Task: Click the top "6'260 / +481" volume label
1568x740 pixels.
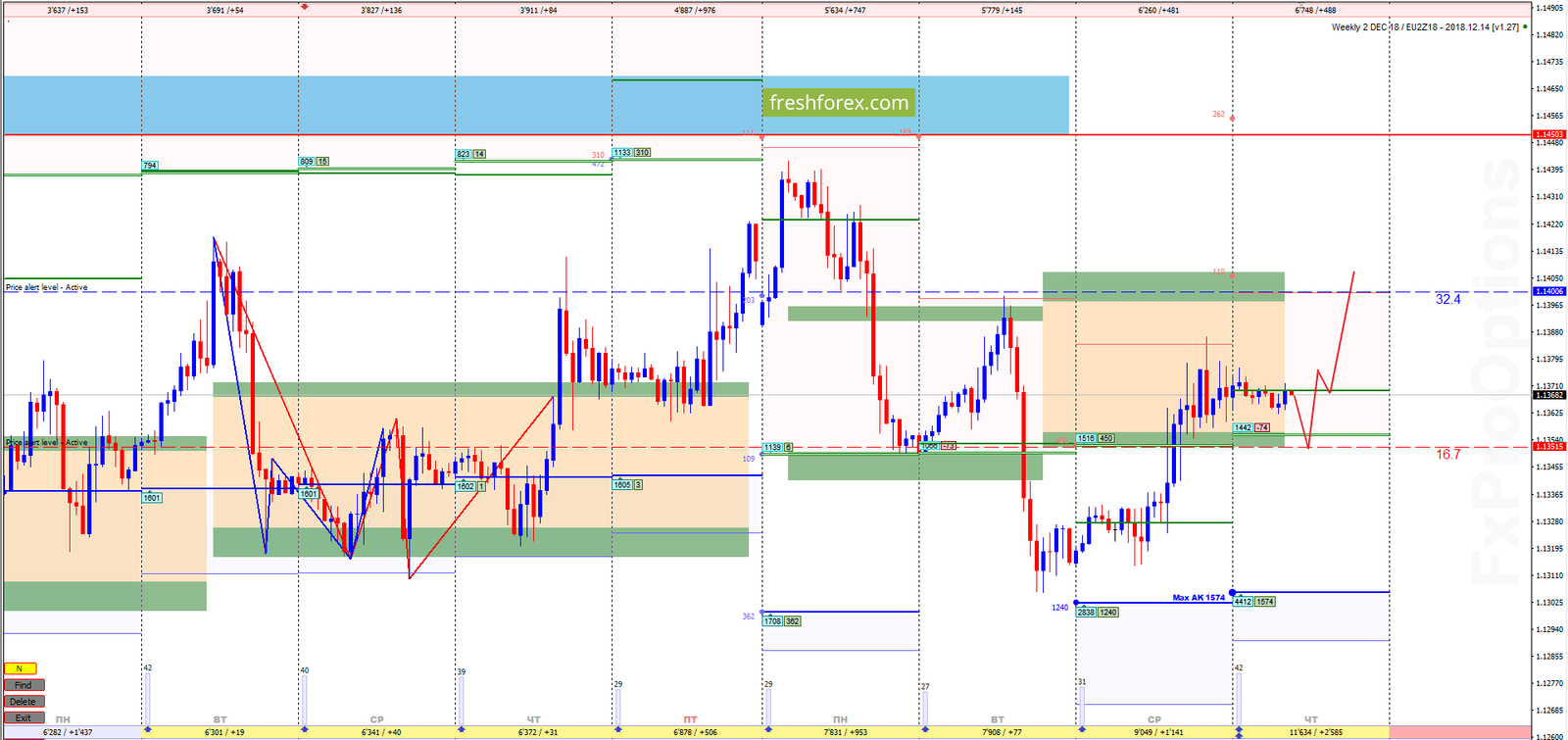Action: (1158, 11)
